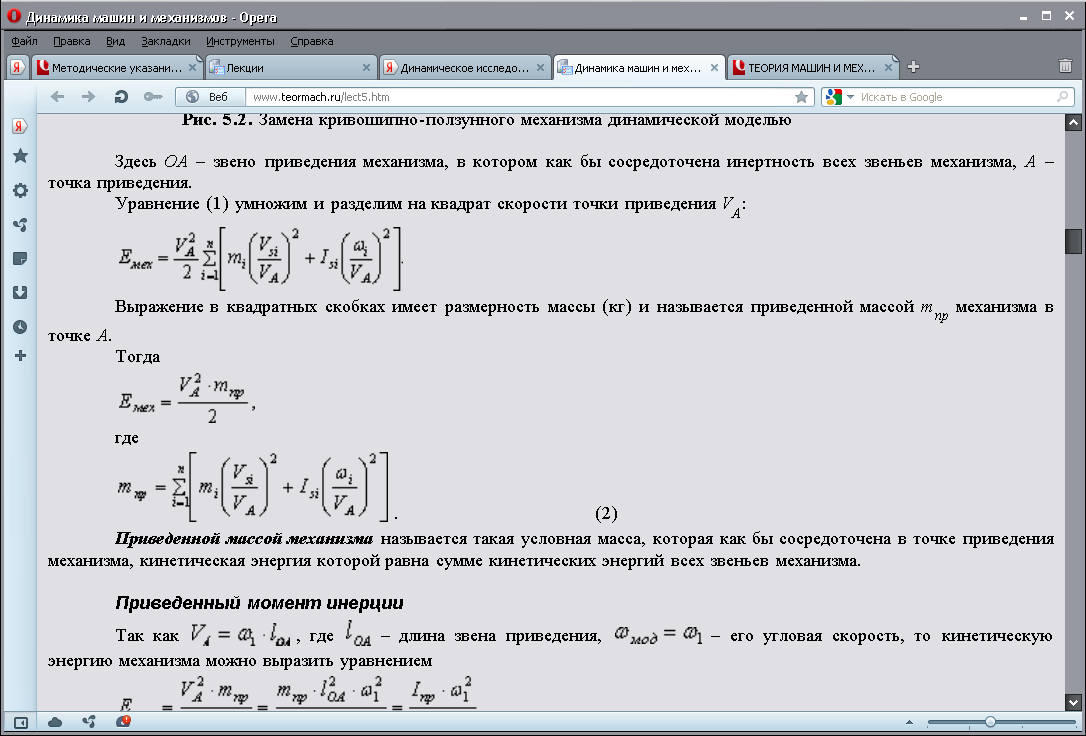
Task: Open the History clock panel in the sidebar
Action: [x=20, y=327]
